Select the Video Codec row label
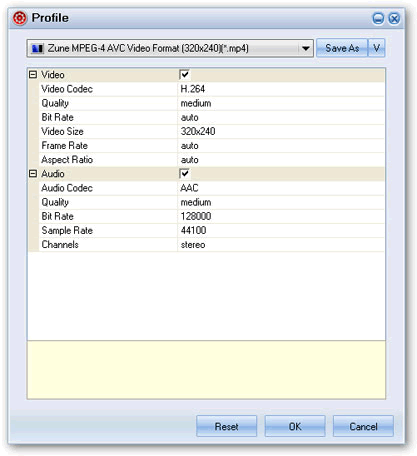 (x=67, y=89)
